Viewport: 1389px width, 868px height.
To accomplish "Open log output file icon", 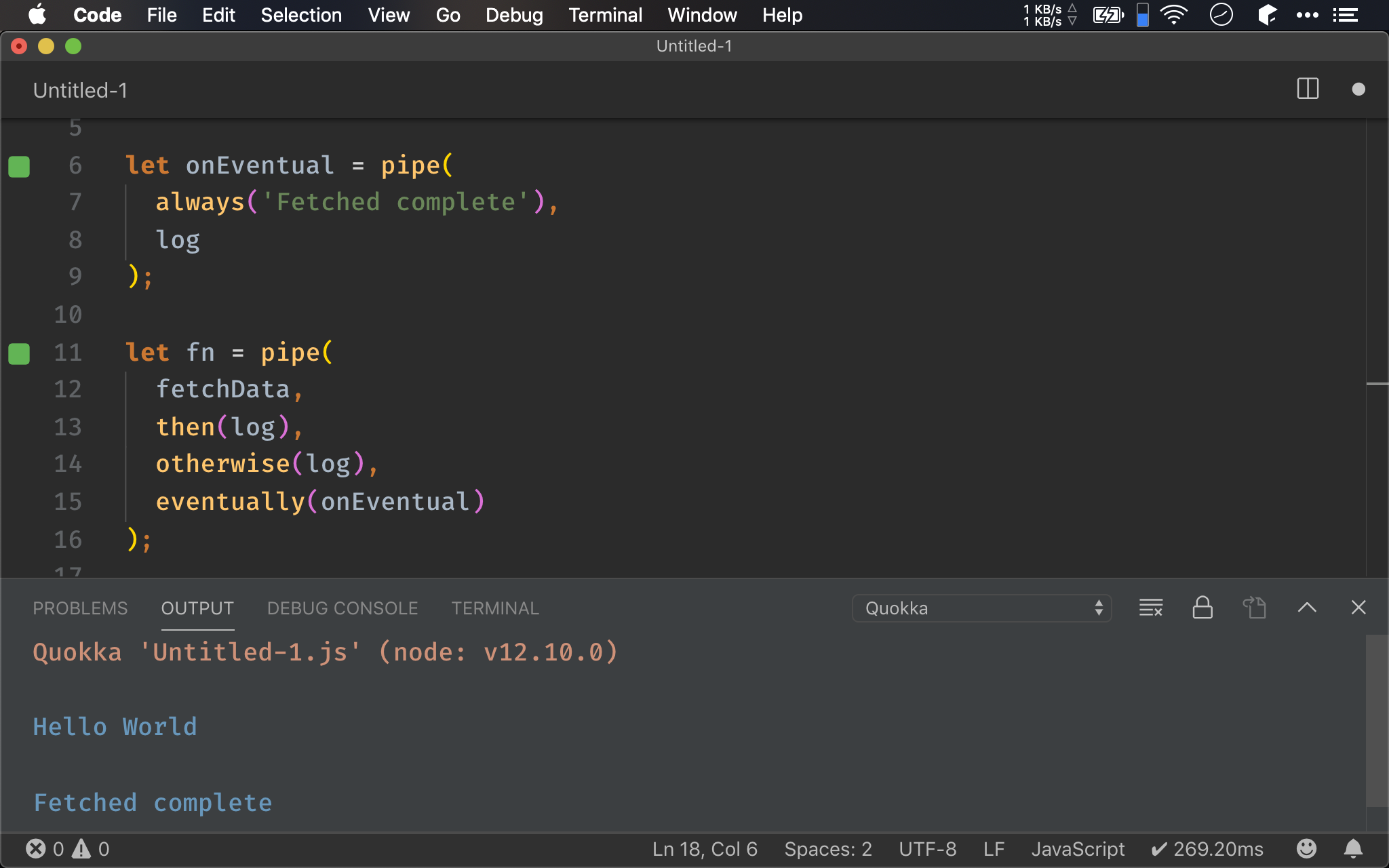I will pos(1255,608).
